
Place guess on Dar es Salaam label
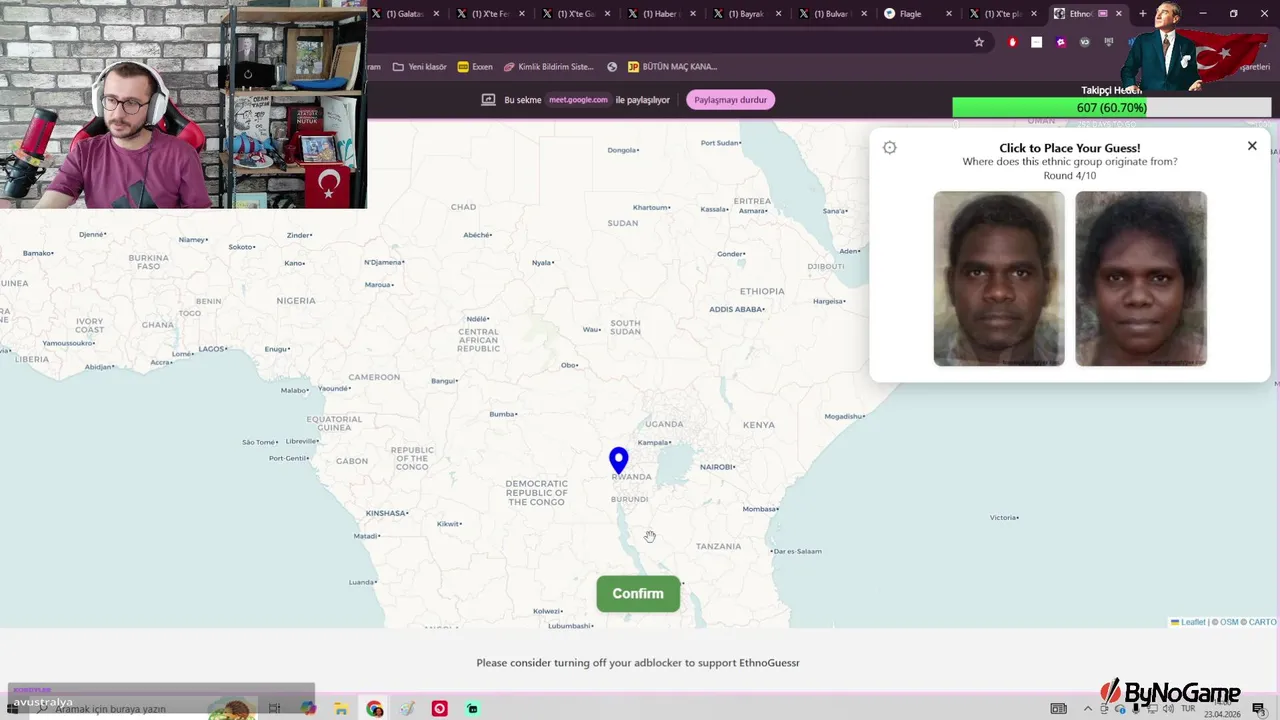tap(797, 551)
